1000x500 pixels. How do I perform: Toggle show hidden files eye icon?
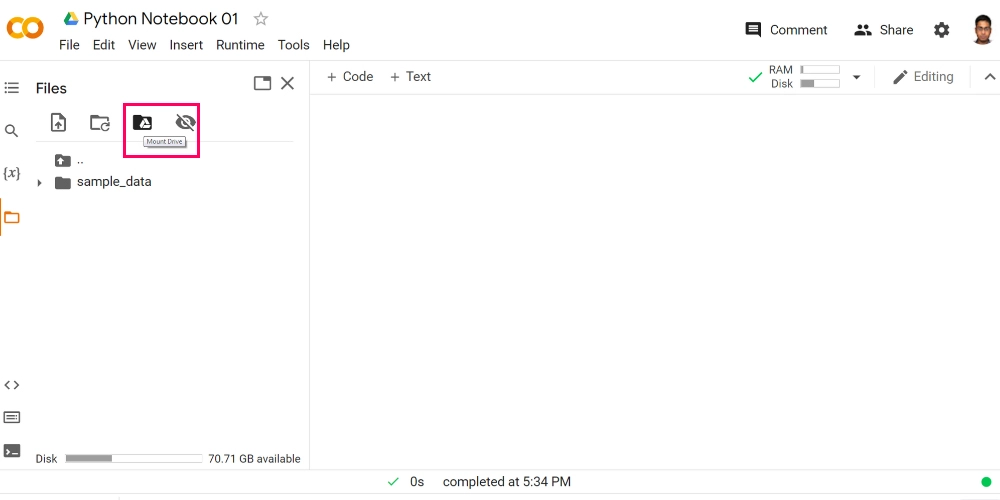pos(185,123)
